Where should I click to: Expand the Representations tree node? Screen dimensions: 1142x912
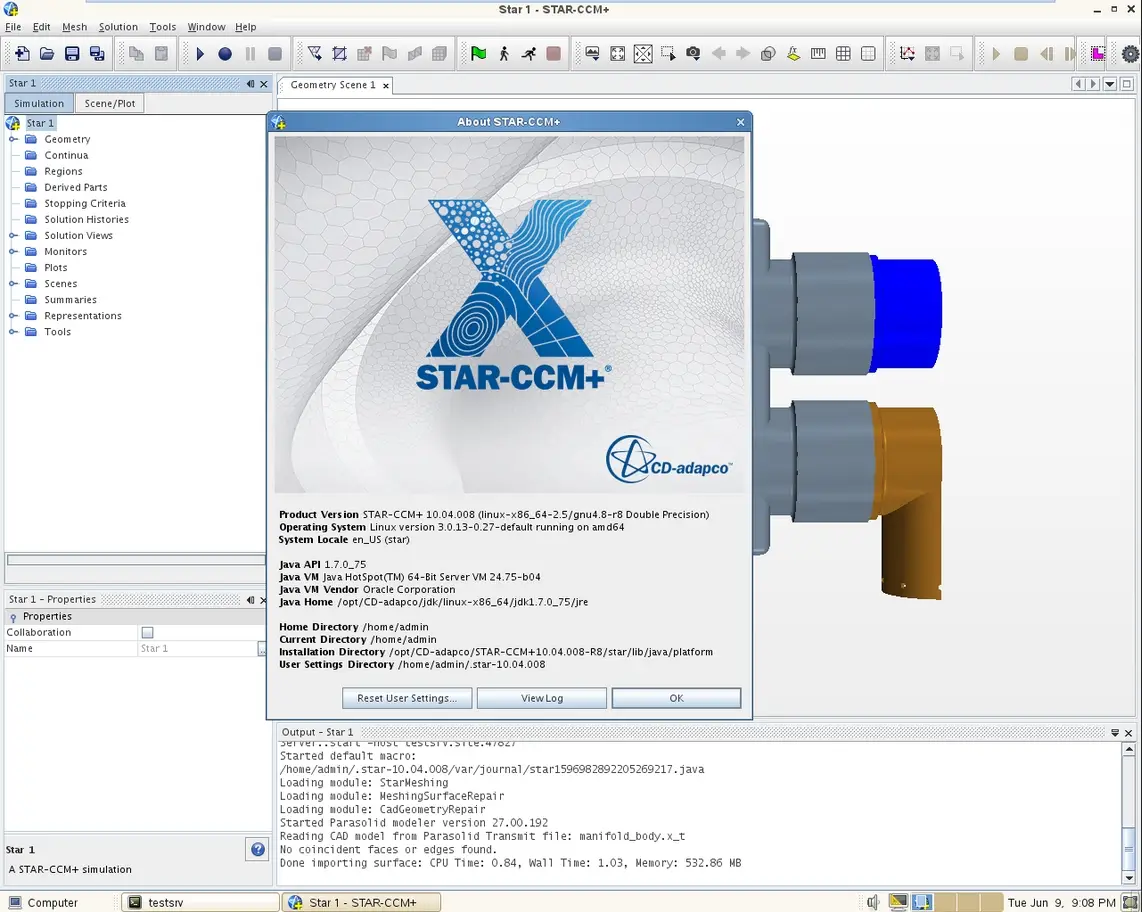13,315
